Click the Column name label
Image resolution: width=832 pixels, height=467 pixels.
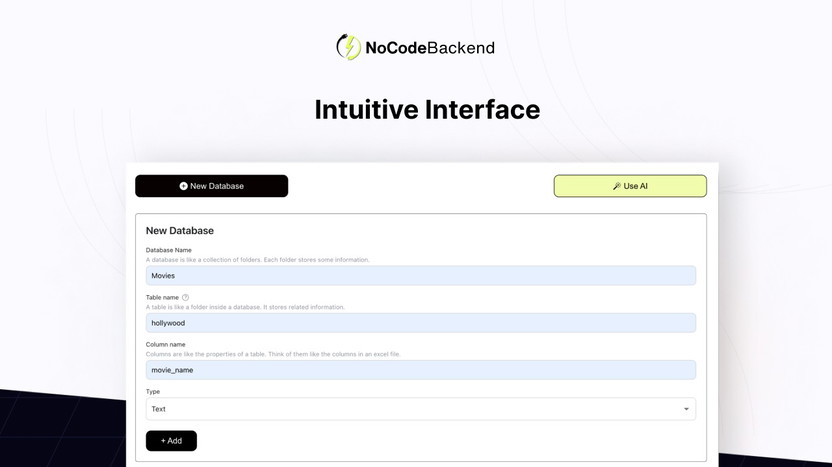(166, 344)
